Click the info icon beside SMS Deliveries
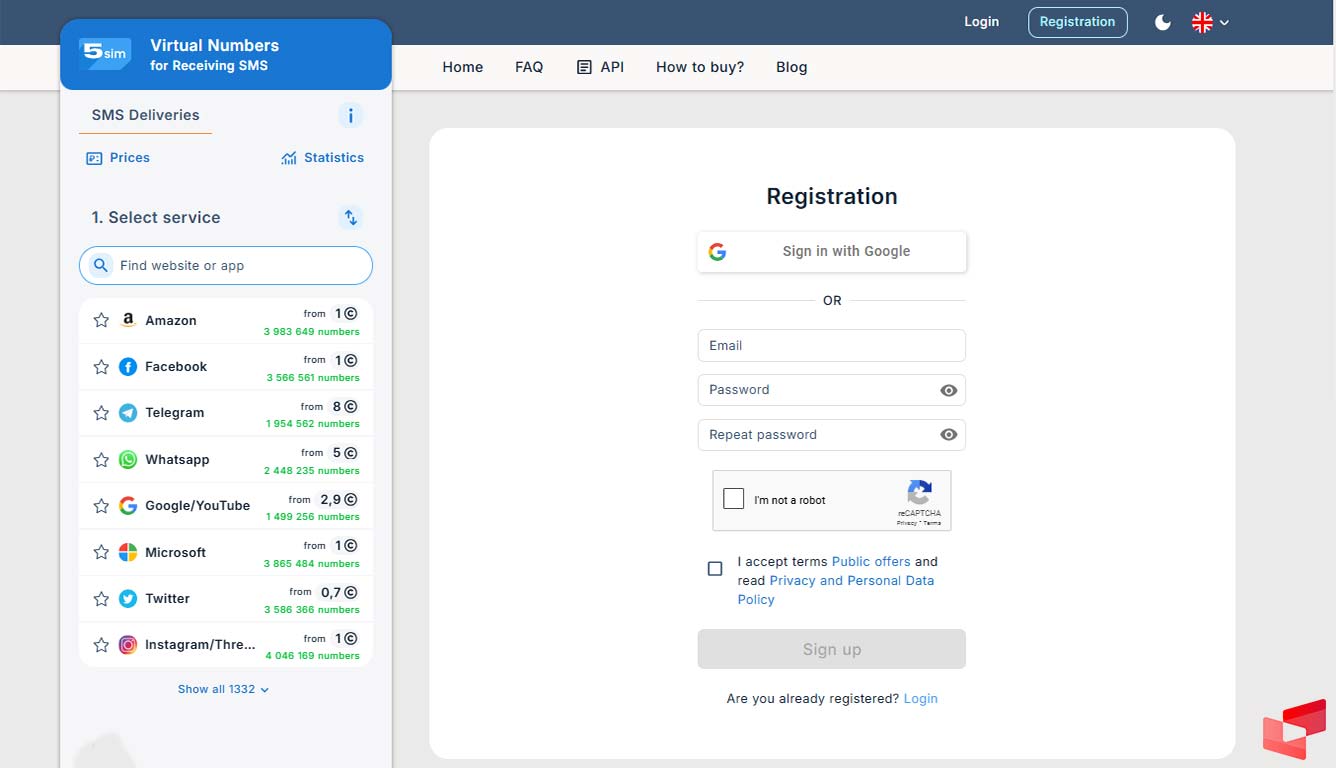Viewport: 1336px width, 768px height. click(350, 116)
